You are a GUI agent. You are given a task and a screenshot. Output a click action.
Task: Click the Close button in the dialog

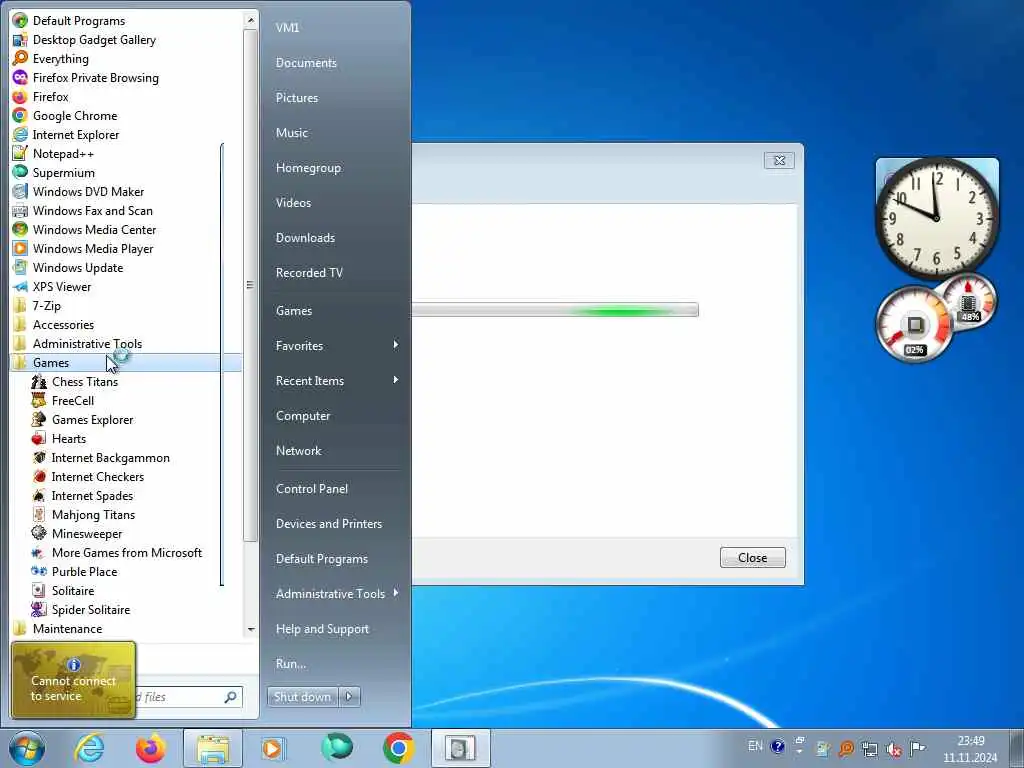752,558
